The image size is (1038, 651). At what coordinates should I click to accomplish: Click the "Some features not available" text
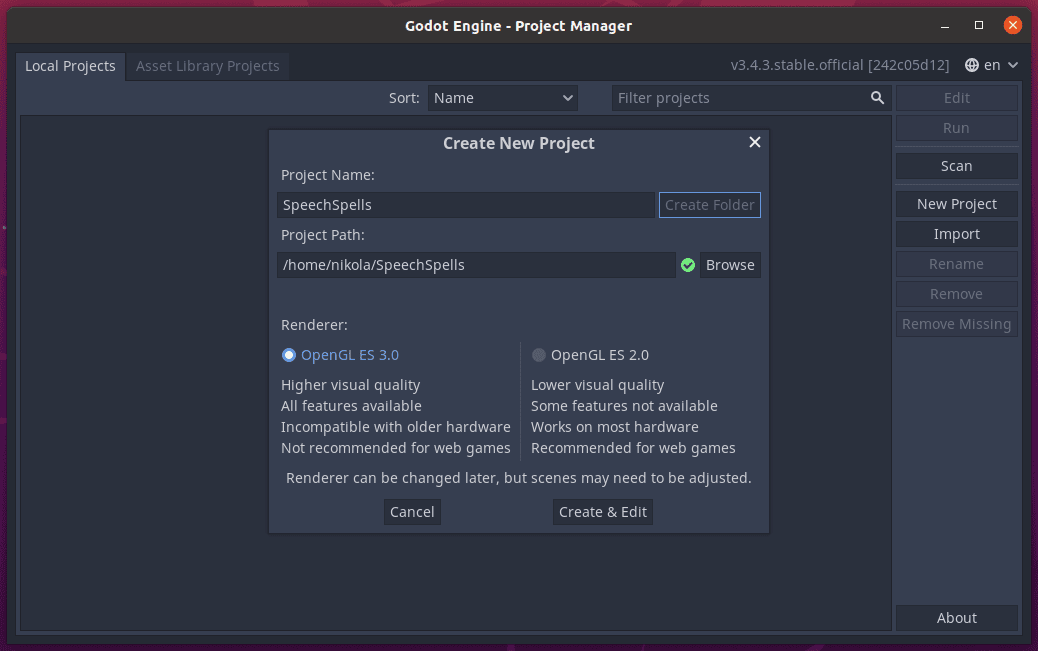(624, 406)
